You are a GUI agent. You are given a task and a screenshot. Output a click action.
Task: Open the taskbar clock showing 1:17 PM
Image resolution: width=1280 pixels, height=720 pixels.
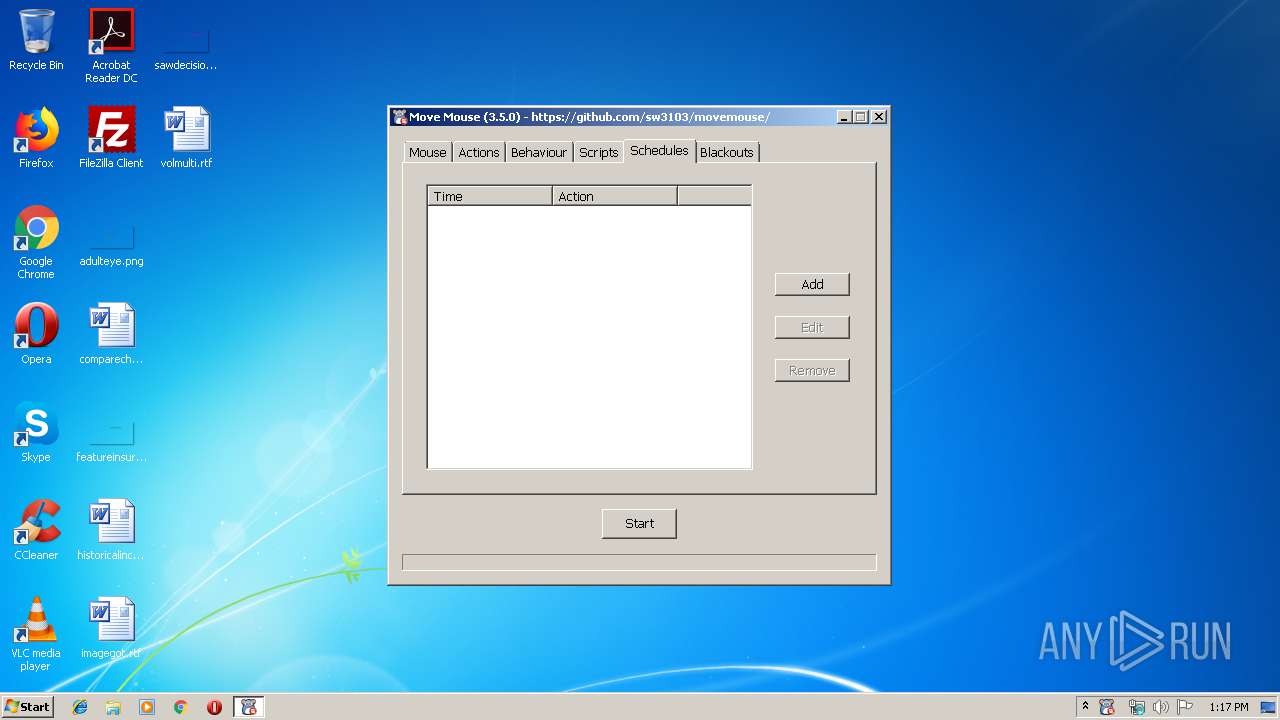1229,707
